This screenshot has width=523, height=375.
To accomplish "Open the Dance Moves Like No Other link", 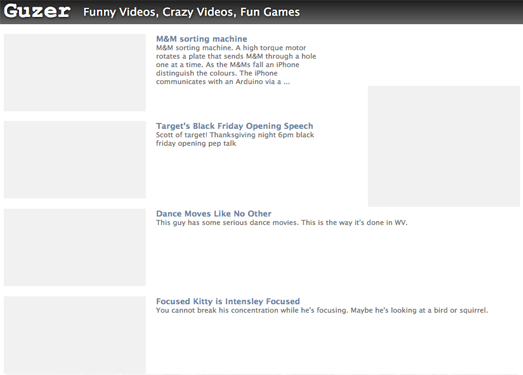I will pyautogui.click(x=213, y=214).
